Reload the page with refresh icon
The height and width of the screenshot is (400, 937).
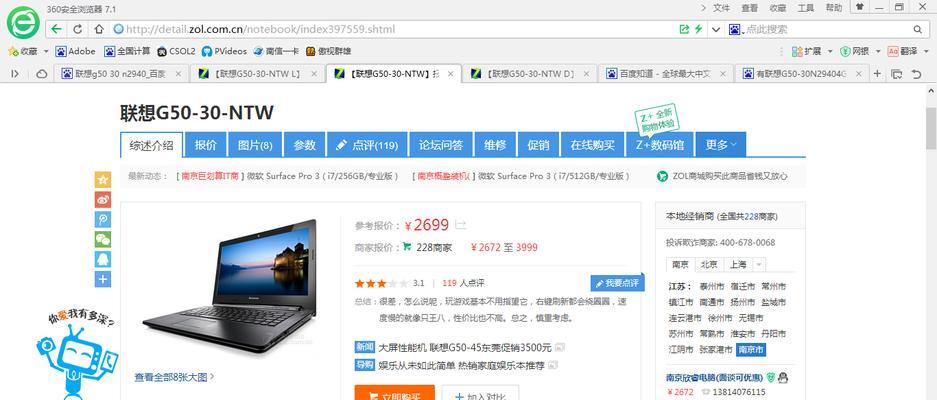coord(78,29)
